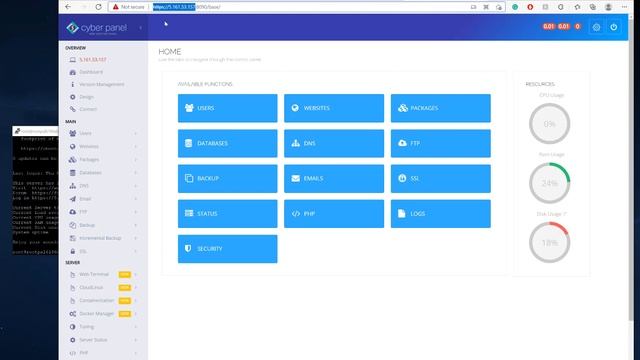
Task: Open the Status function tile
Action: coord(227,213)
